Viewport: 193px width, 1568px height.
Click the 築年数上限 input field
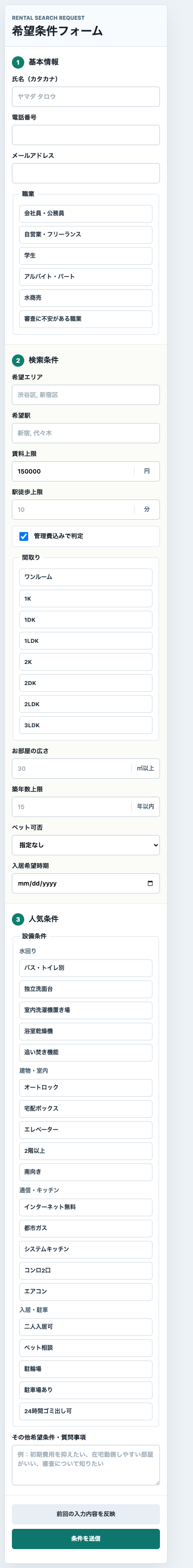tap(71, 807)
